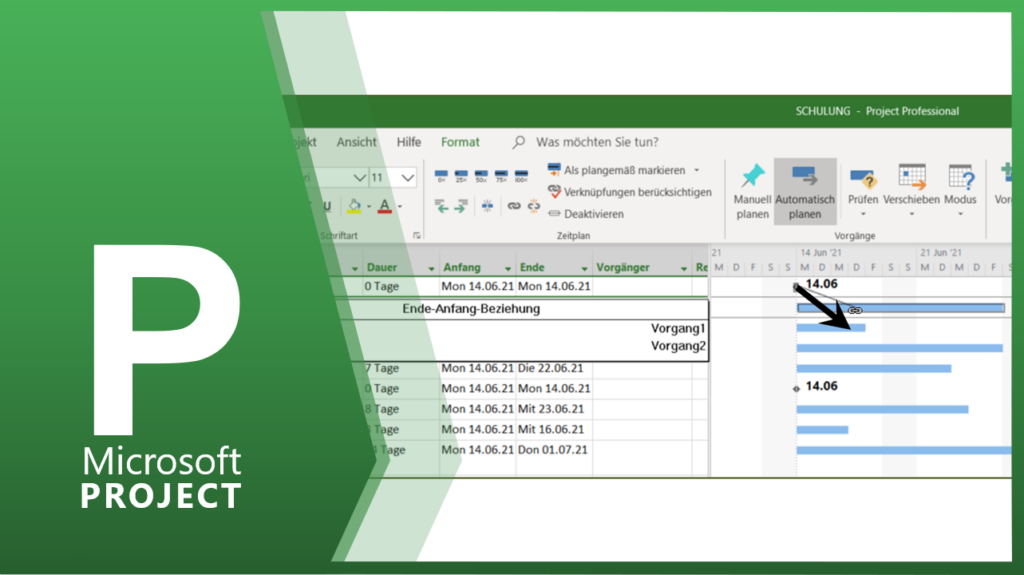Apply yellow background fill color

354,206
